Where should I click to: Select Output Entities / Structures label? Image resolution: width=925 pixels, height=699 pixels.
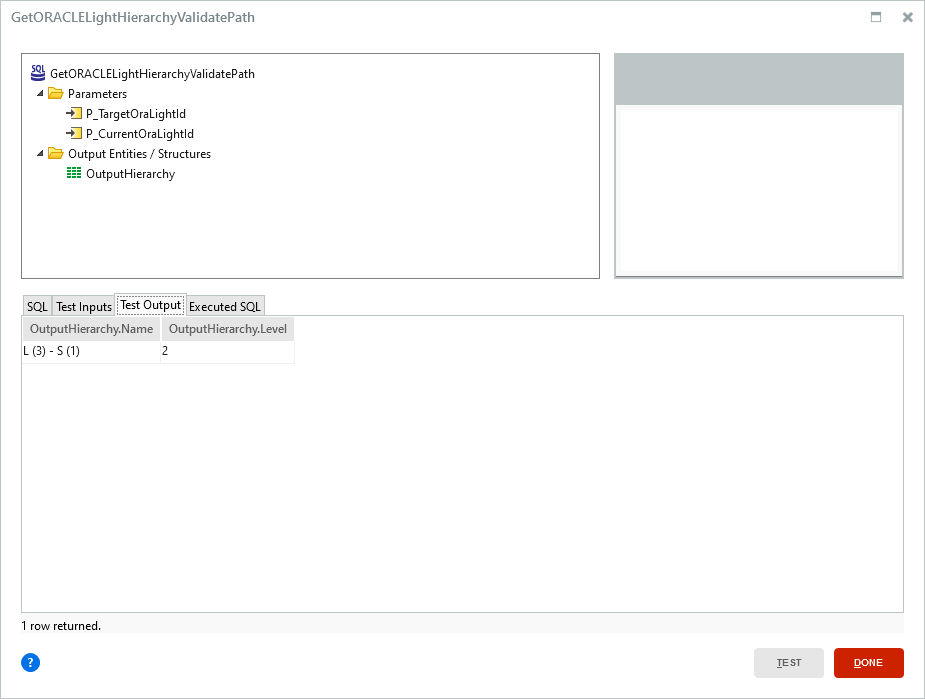pos(139,154)
